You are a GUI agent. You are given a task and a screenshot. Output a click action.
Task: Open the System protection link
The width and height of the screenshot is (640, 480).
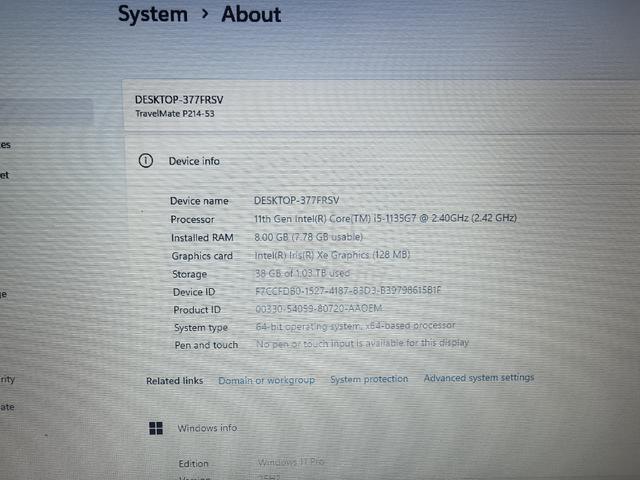tap(369, 379)
